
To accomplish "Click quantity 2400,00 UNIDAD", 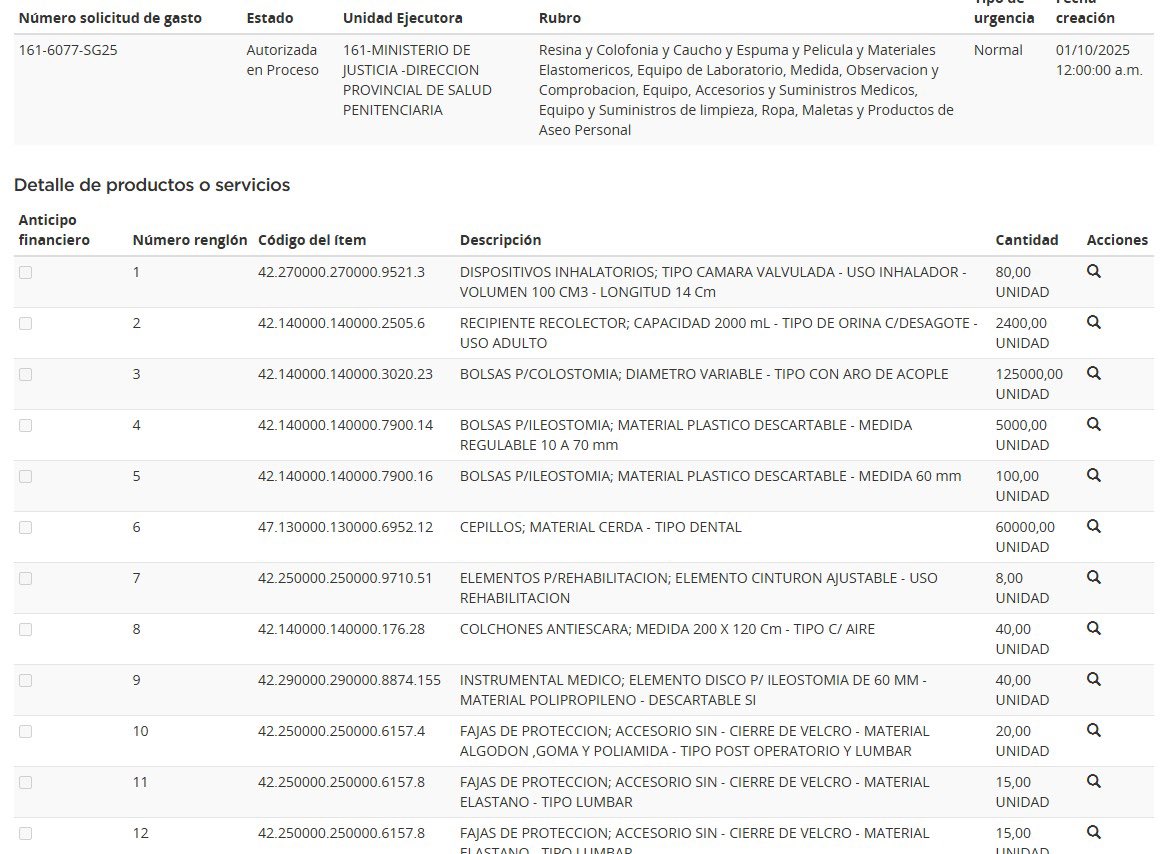I will pyautogui.click(x=1022, y=333).
